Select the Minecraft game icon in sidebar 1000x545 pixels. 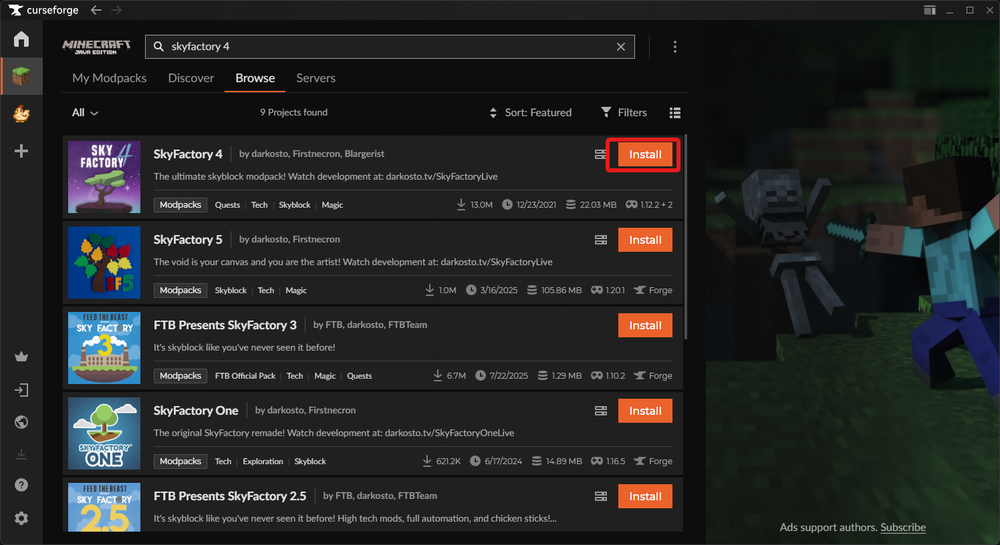pos(21,76)
